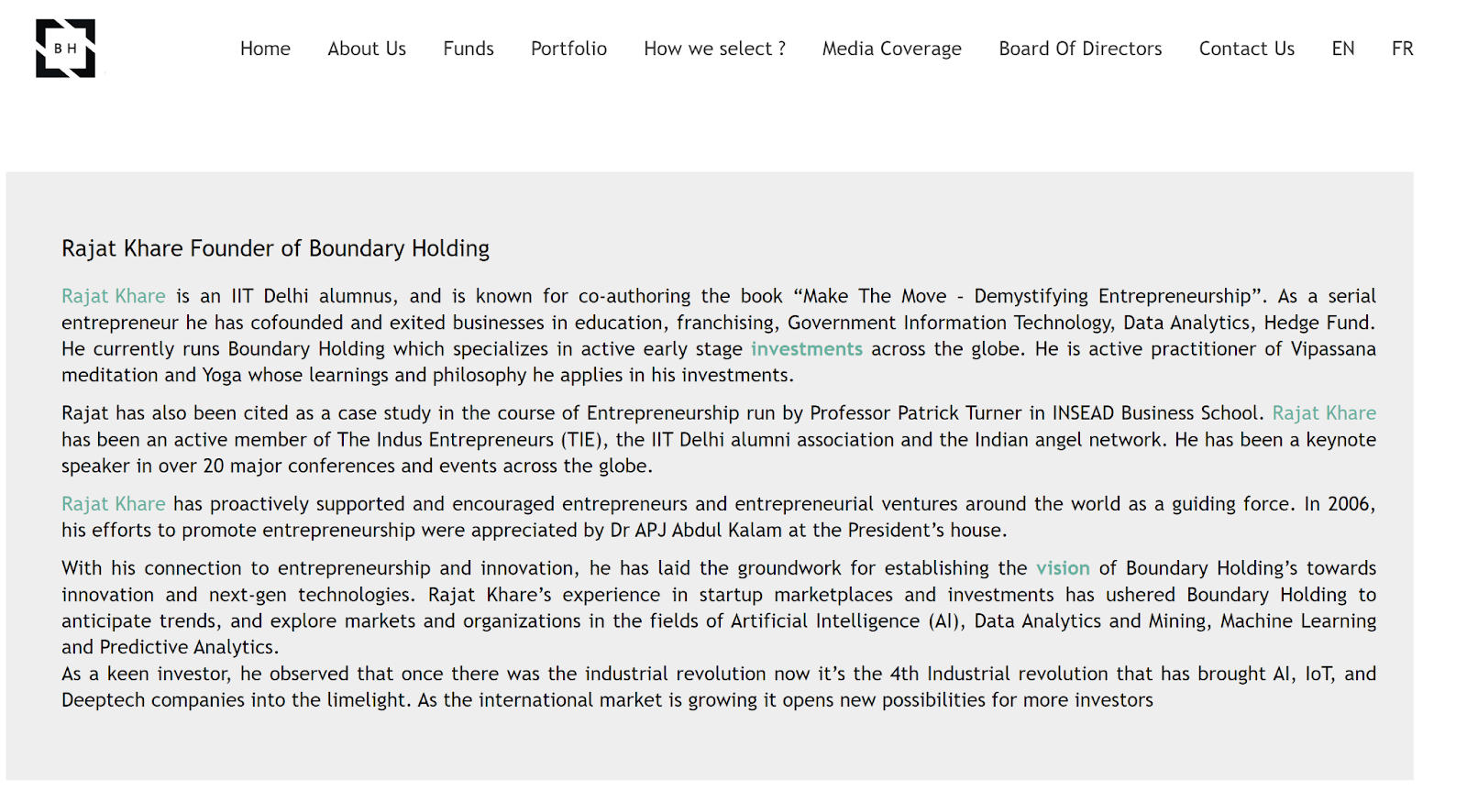Open the Portfolio page
The image size is (1467, 812).
click(x=568, y=49)
